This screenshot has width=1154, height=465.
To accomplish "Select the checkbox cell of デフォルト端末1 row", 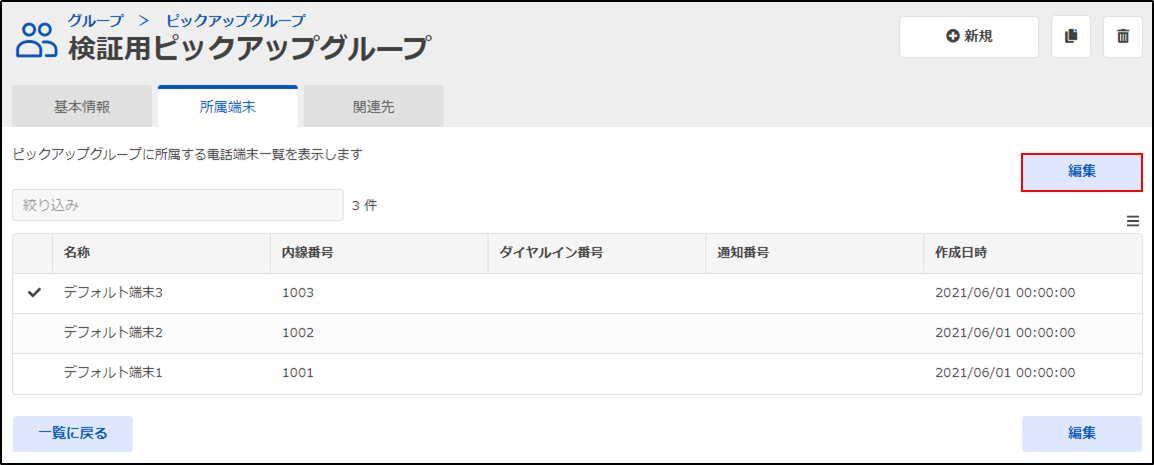I will coord(33,372).
